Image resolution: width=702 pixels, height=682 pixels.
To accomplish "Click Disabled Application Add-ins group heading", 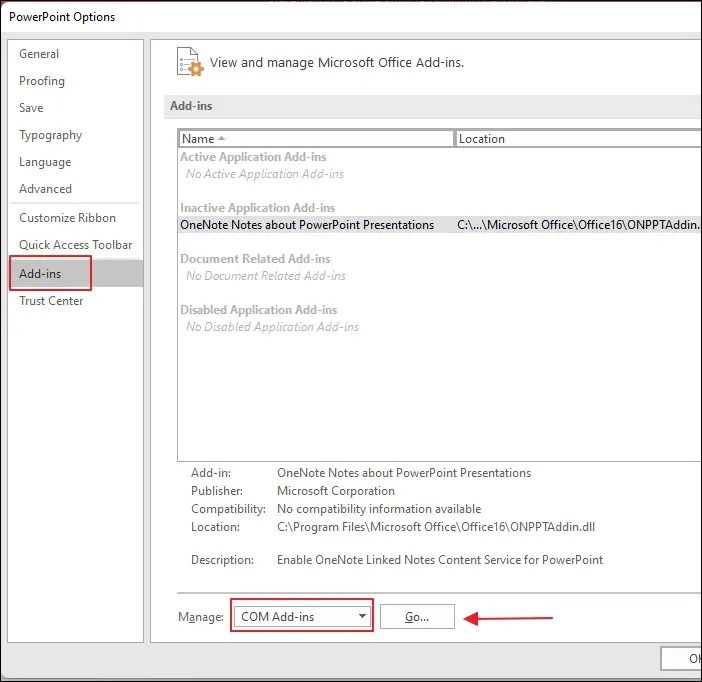I will click(259, 310).
